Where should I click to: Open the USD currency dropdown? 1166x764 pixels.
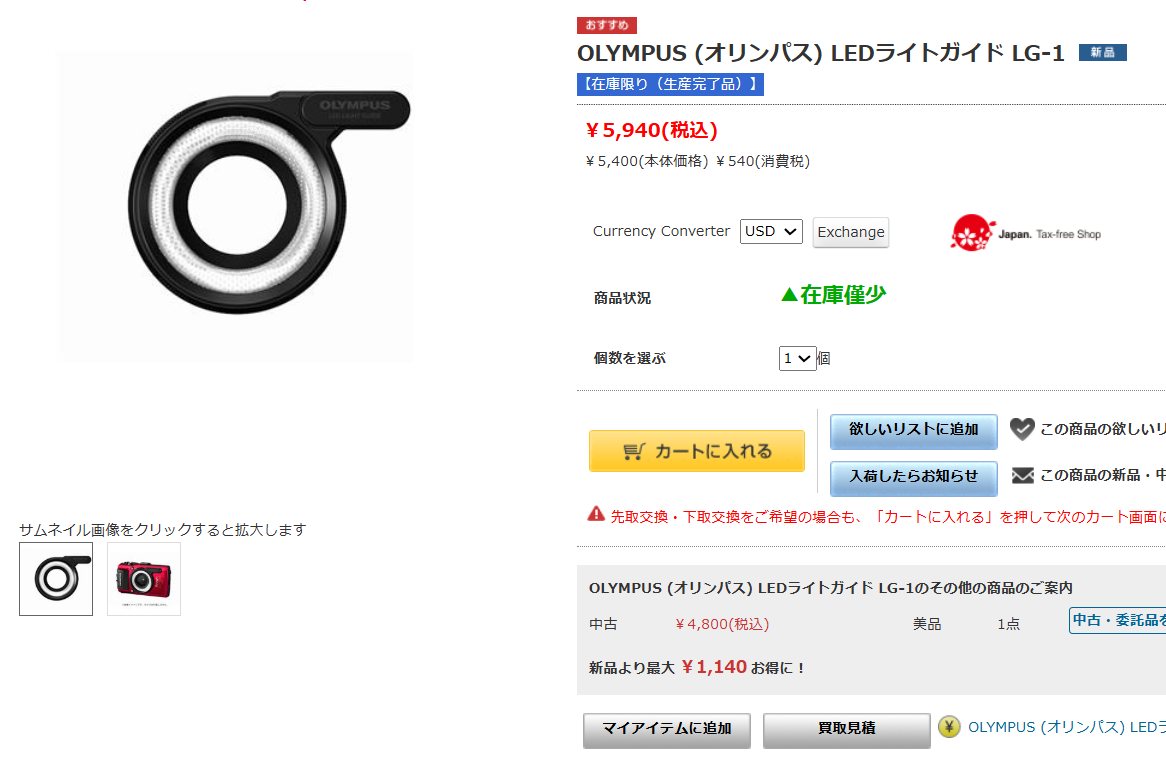771,231
